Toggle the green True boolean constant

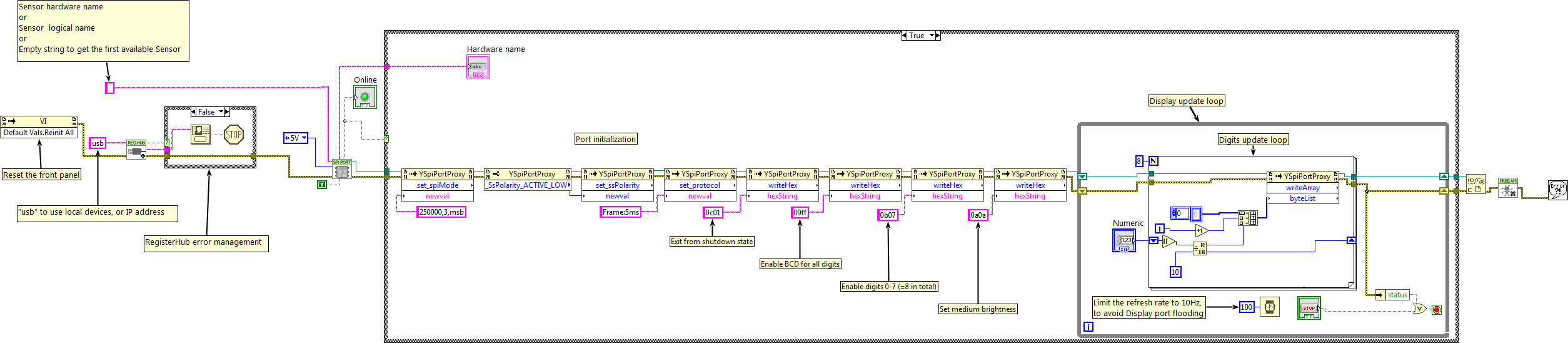322,185
